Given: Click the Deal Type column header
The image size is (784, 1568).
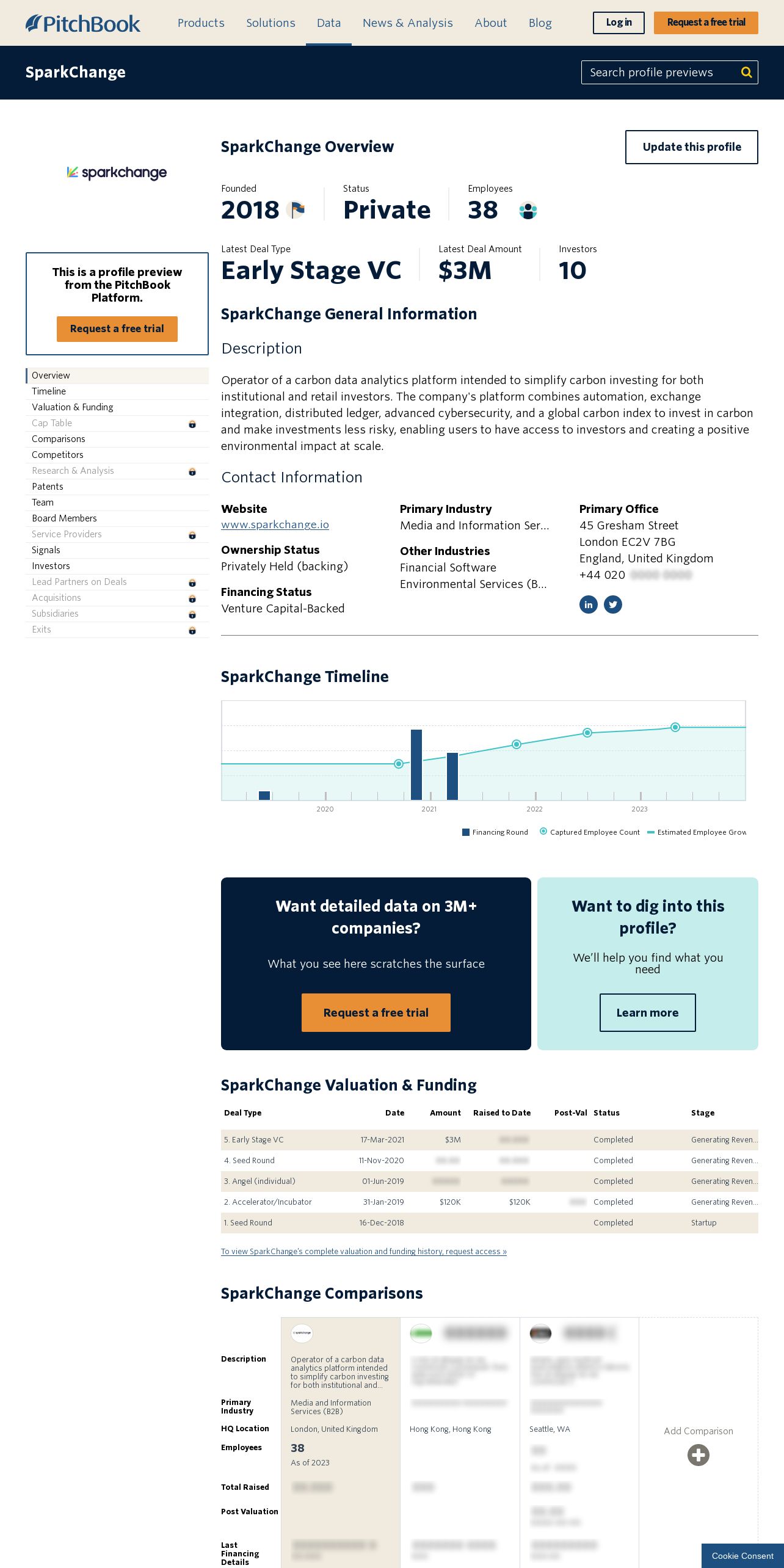Looking at the screenshot, I should point(242,1113).
